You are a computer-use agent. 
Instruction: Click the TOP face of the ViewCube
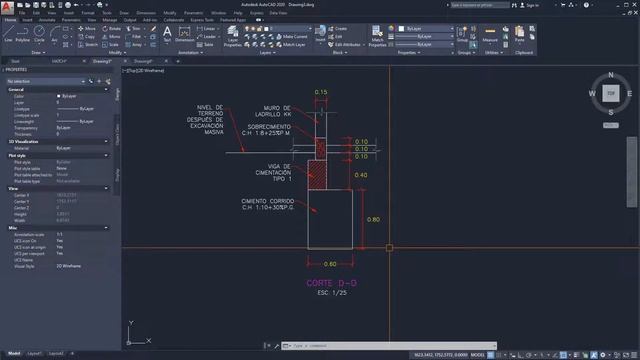pyautogui.click(x=611, y=93)
